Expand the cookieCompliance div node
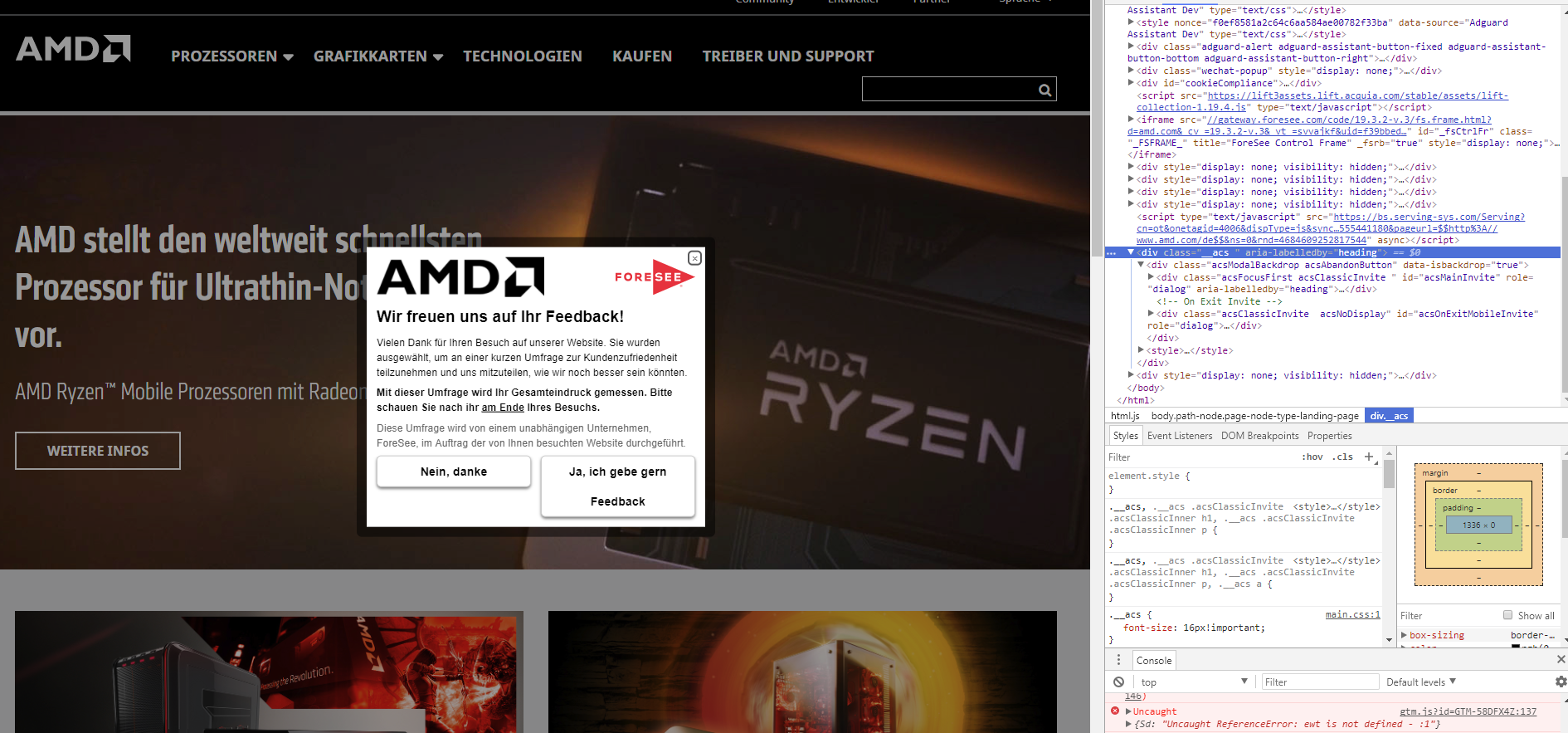Image resolution: width=1568 pixels, height=733 pixels. coord(1131,83)
